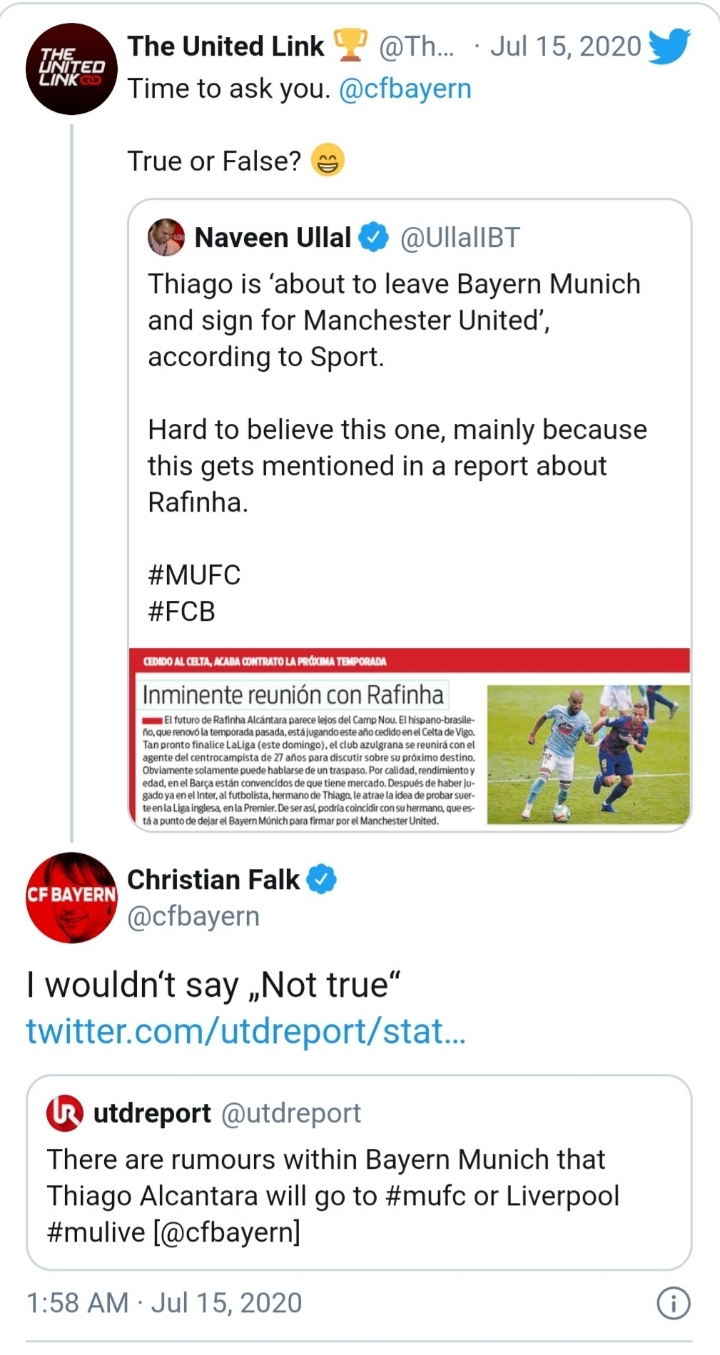Click Christian Falk's verified checkmark badge
The height and width of the screenshot is (1355, 720).
[322, 880]
